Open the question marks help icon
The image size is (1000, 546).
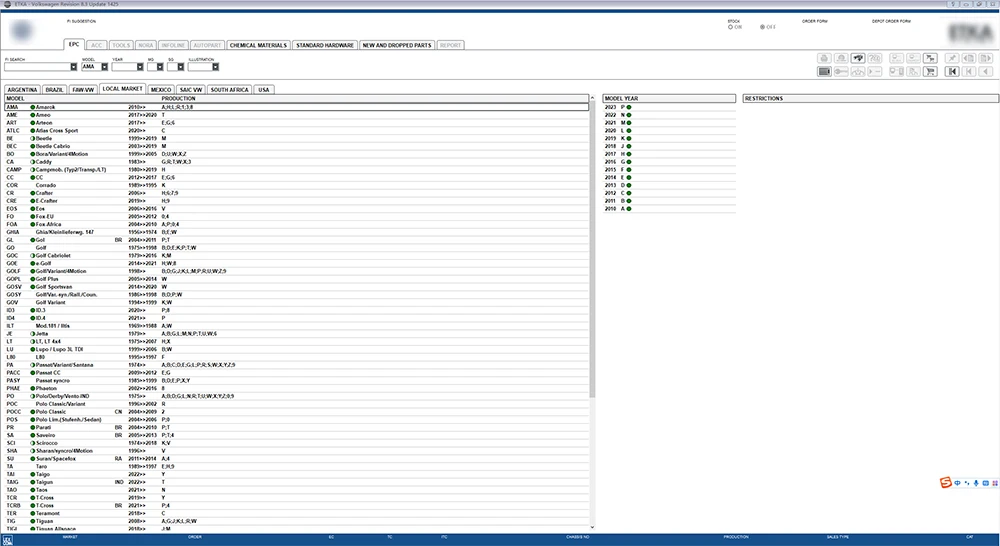pos(874,58)
